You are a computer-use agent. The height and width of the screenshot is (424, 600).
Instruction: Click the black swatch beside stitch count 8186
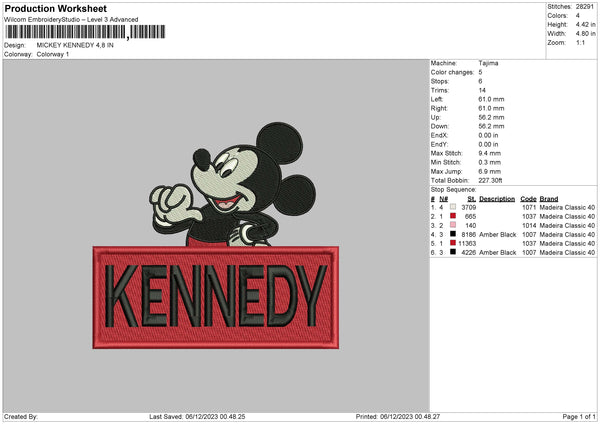point(453,234)
